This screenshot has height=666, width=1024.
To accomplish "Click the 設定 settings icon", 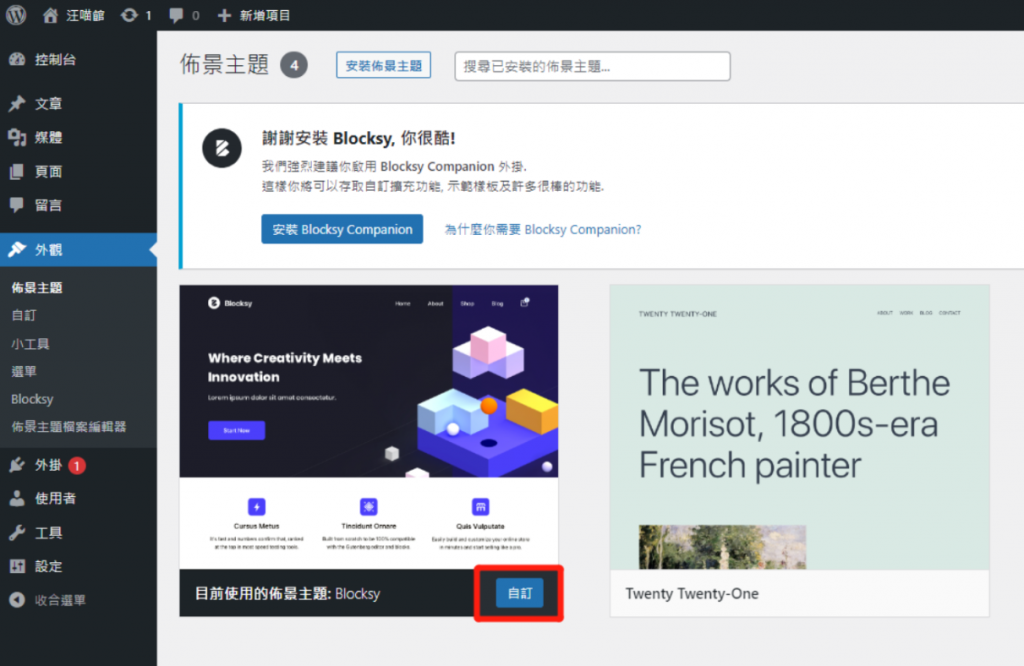I will (x=17, y=566).
